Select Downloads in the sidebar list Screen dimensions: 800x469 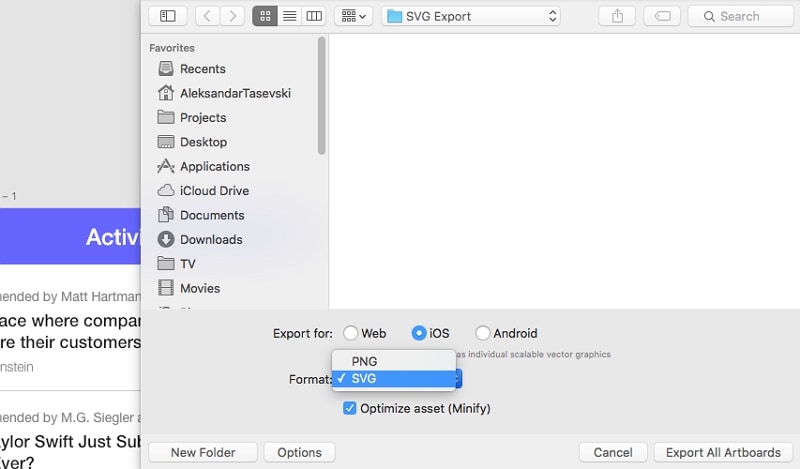[211, 240]
